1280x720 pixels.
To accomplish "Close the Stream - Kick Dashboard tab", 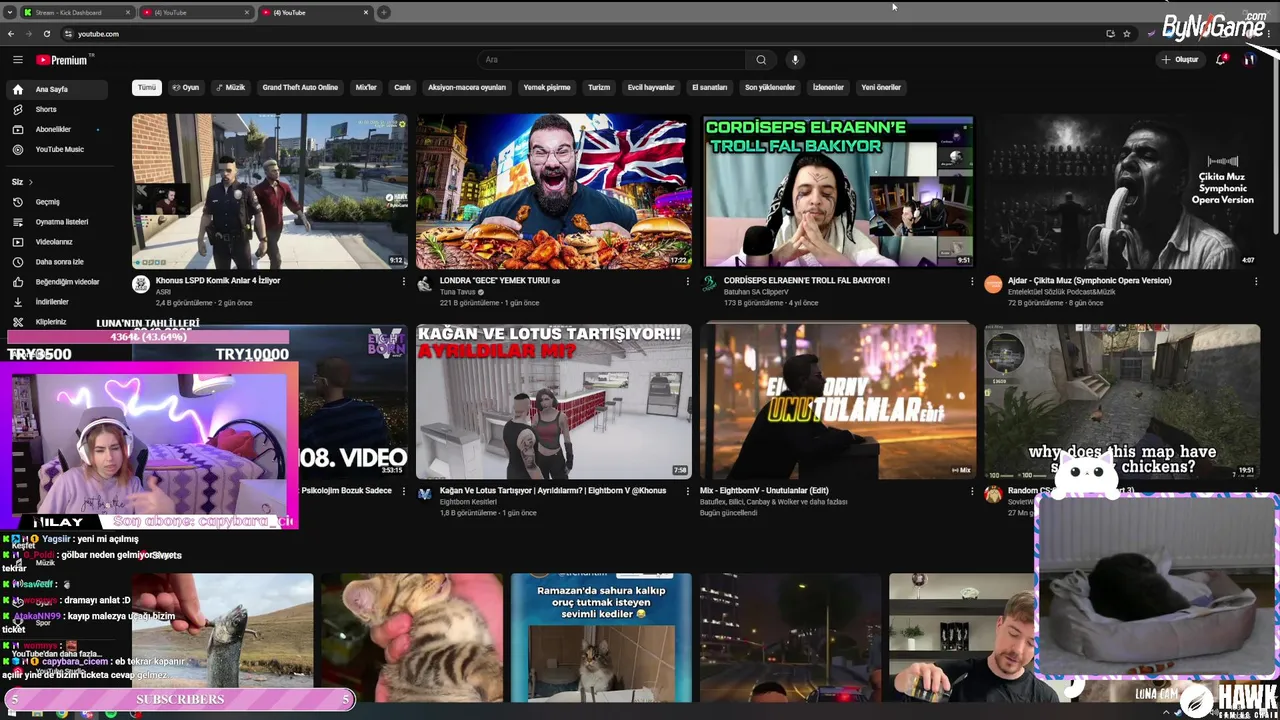I will tap(128, 13).
